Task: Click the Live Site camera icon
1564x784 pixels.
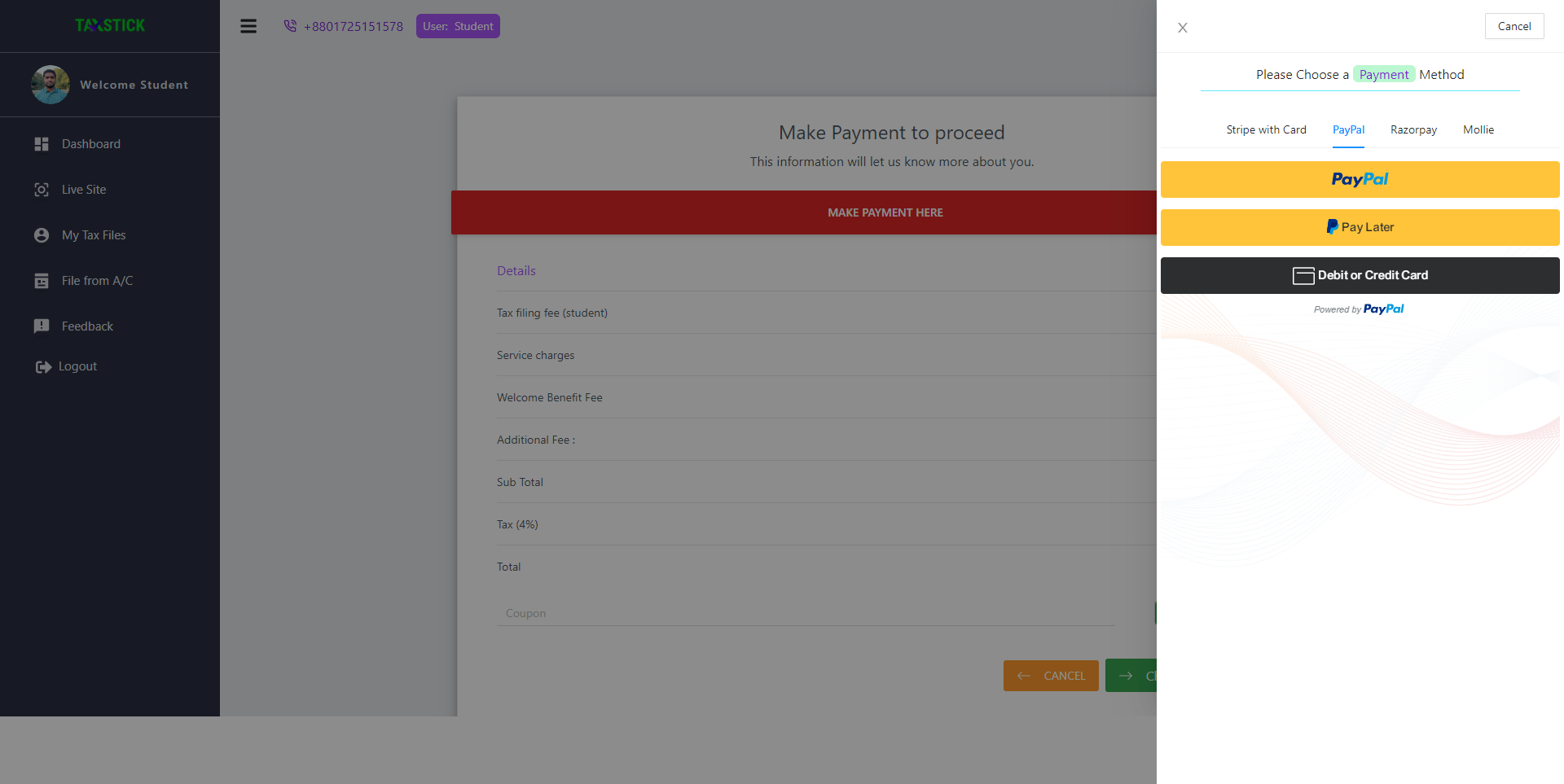Action: [x=42, y=190]
